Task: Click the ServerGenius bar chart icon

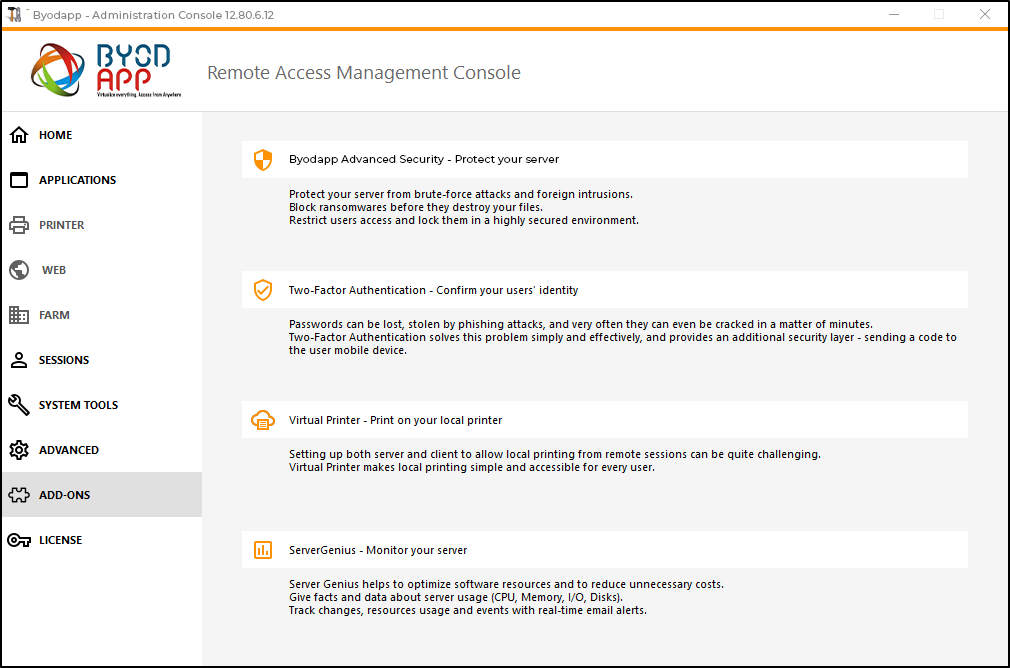Action: pos(263,550)
